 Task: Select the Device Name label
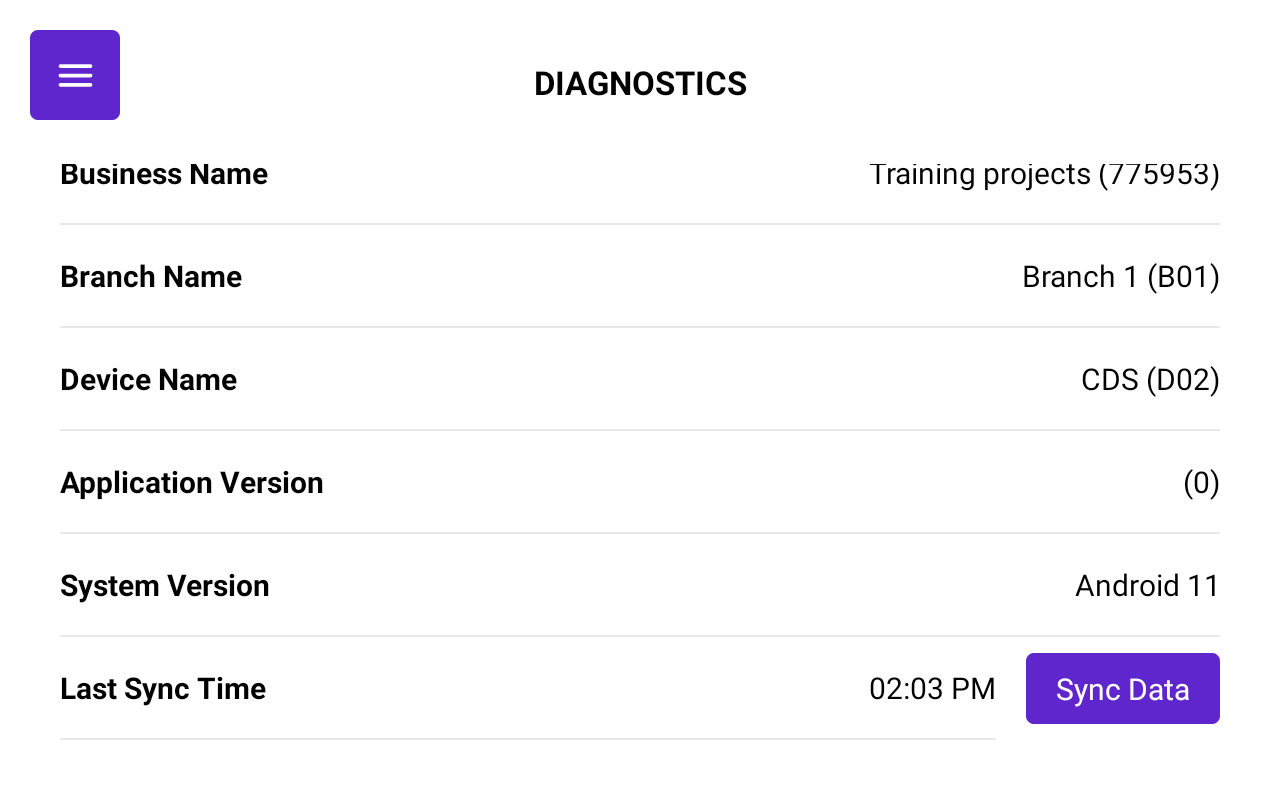(x=148, y=380)
